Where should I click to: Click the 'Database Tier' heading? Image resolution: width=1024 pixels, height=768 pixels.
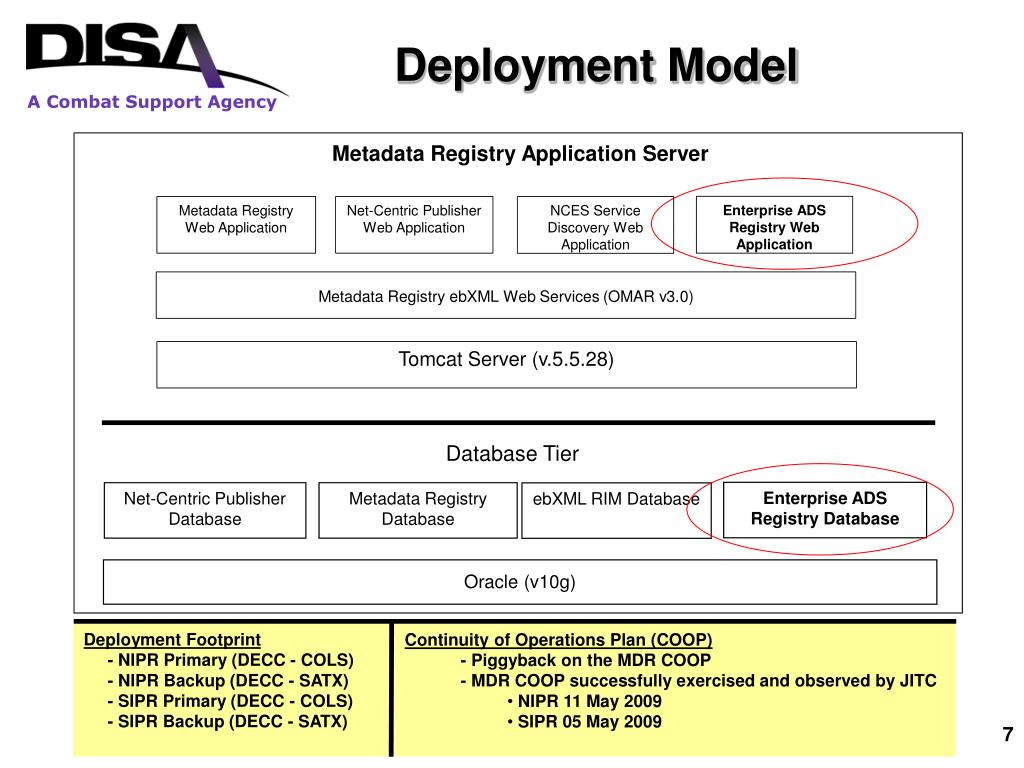click(x=512, y=453)
